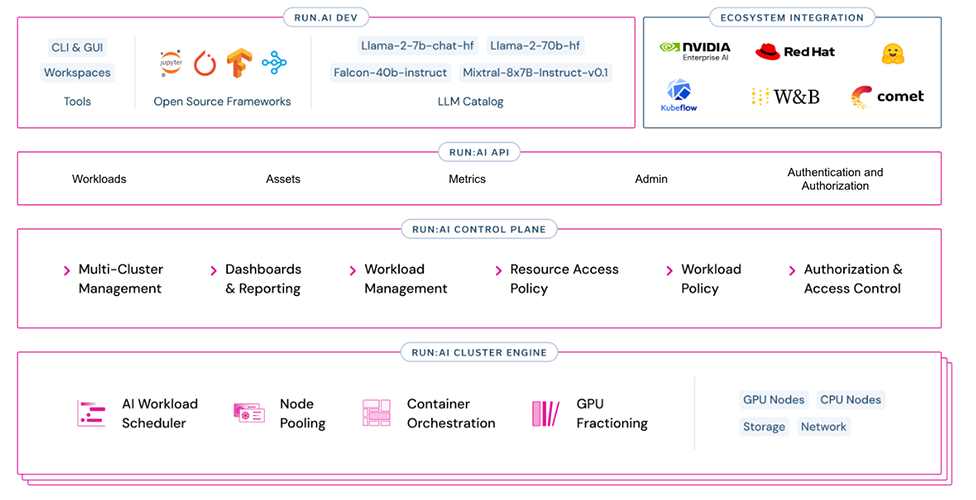Click the chevron beside Multi-Cluster Management

pos(67,270)
